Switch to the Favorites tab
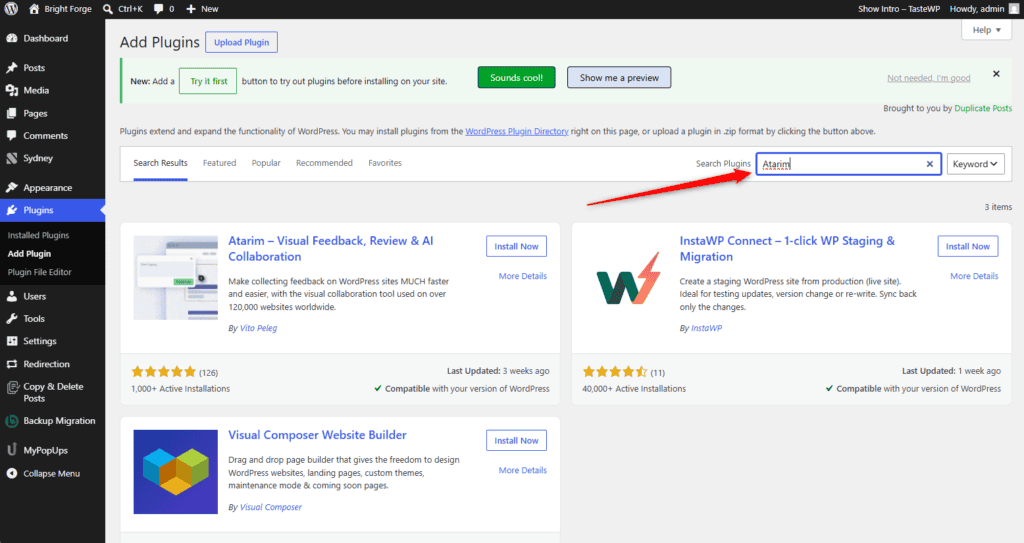 (385, 163)
